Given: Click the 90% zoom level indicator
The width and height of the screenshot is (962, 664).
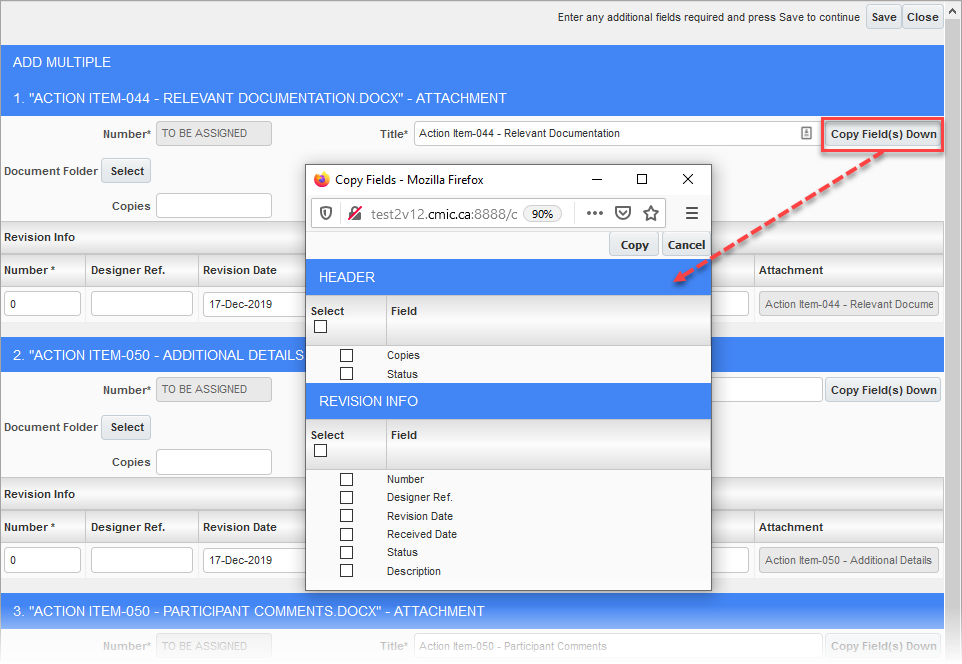Looking at the screenshot, I should coord(542,213).
